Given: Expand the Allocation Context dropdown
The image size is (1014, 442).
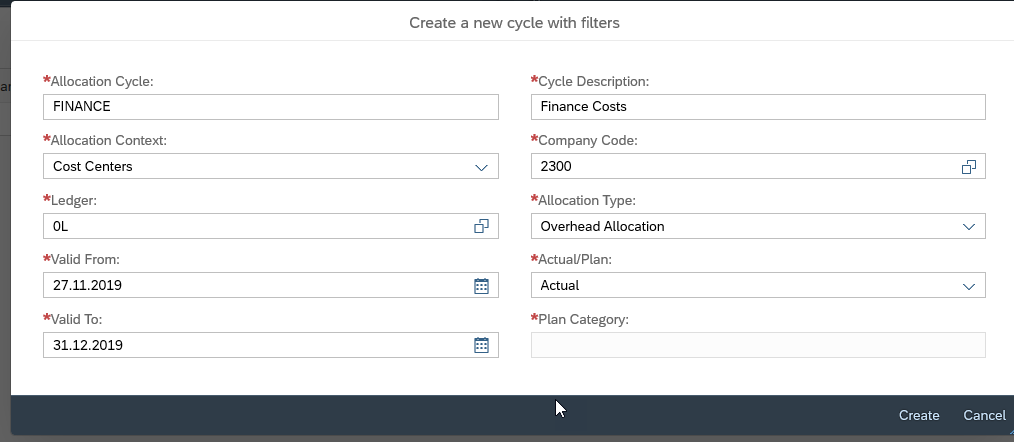Looking at the screenshot, I should pyautogui.click(x=481, y=167).
